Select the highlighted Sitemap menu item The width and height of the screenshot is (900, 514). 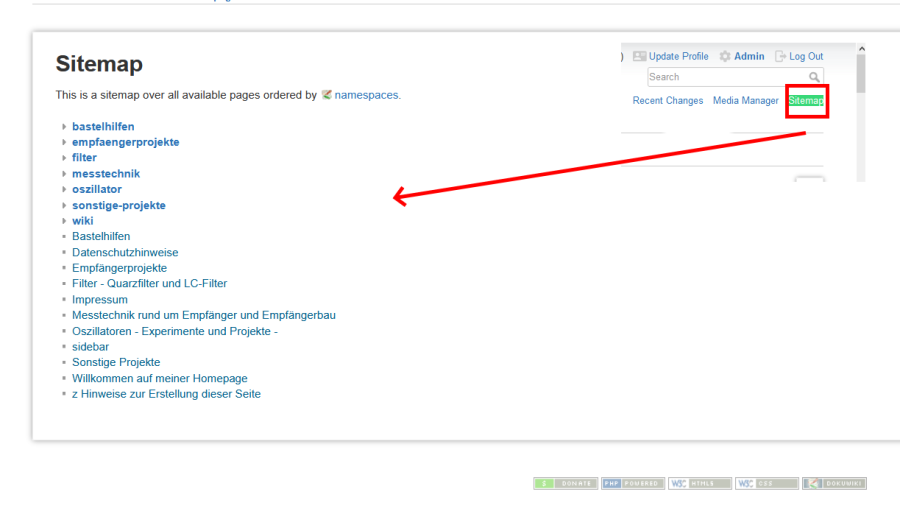pos(806,101)
